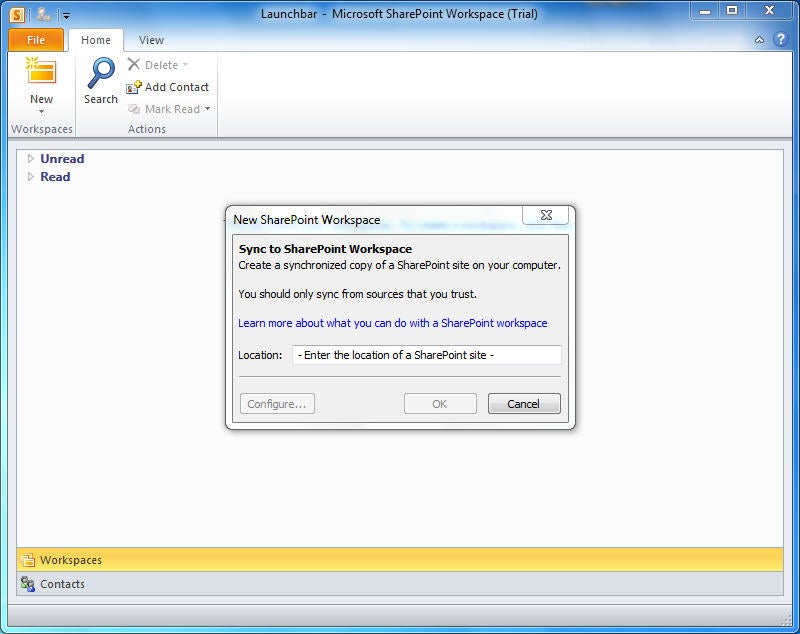This screenshot has height=634, width=800.
Task: Open the File backstage tab
Action: coord(36,40)
